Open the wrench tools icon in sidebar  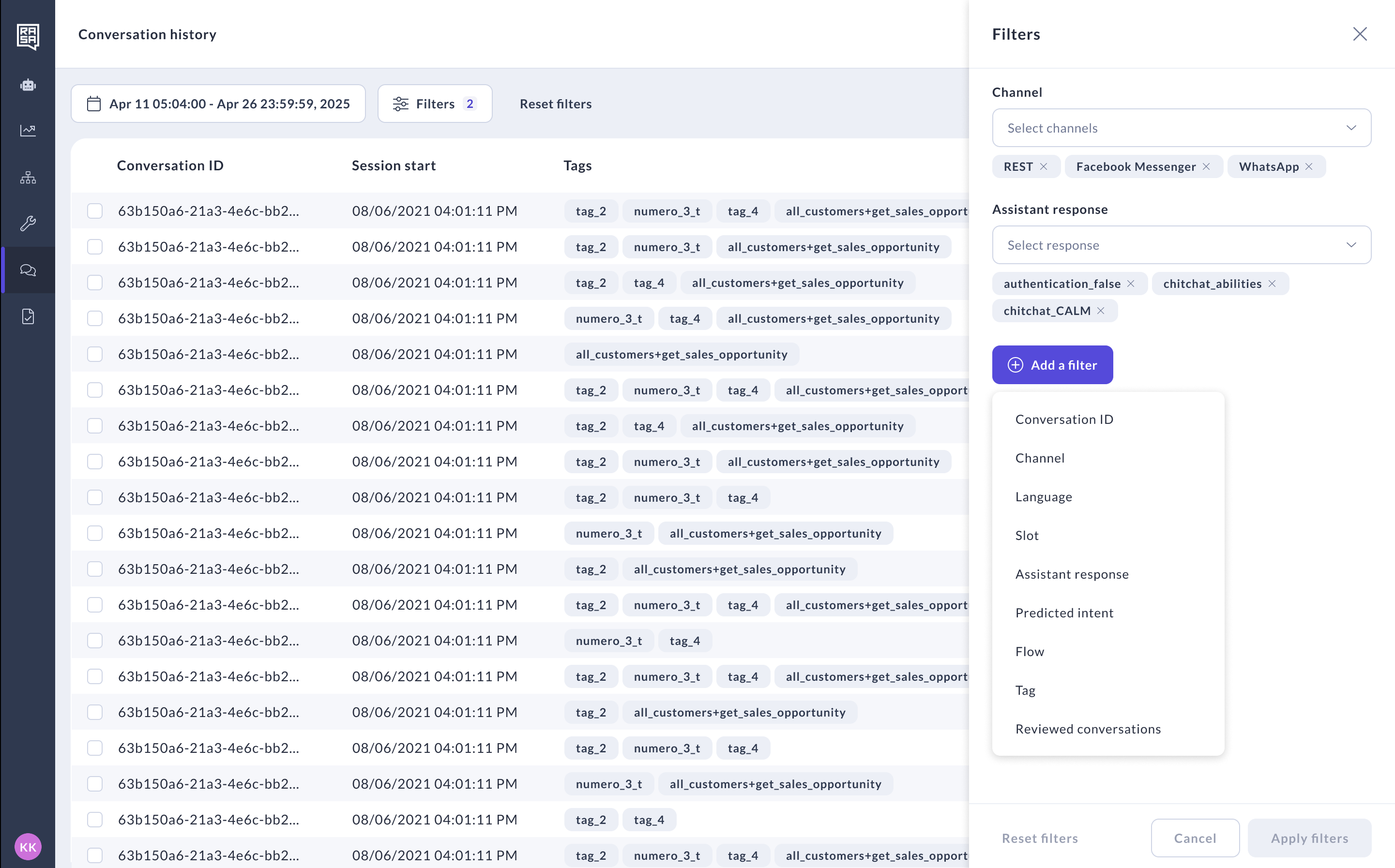pyautogui.click(x=28, y=224)
